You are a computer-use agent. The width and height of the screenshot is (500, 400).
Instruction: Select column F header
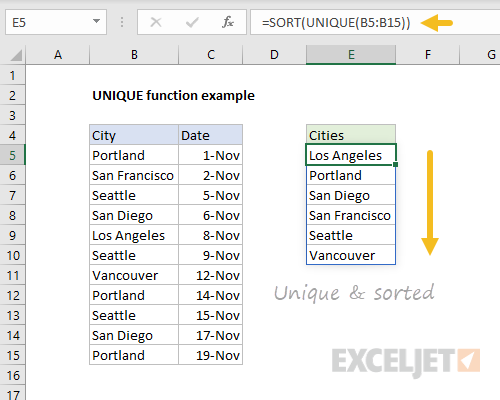coord(428,54)
